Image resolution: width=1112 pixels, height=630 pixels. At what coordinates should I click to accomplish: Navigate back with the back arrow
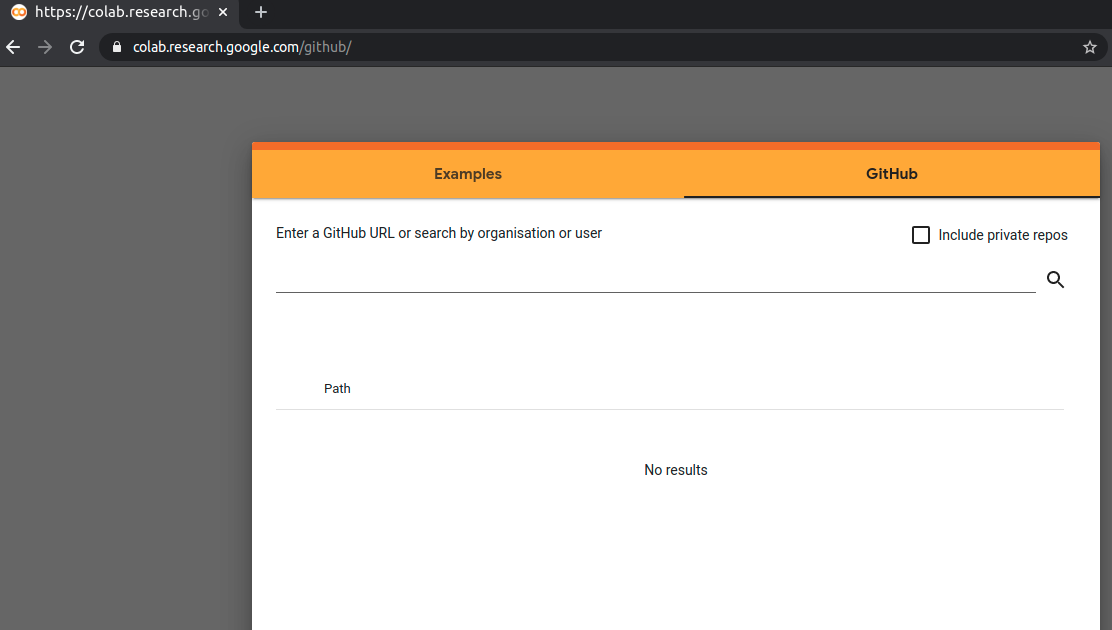[12, 46]
